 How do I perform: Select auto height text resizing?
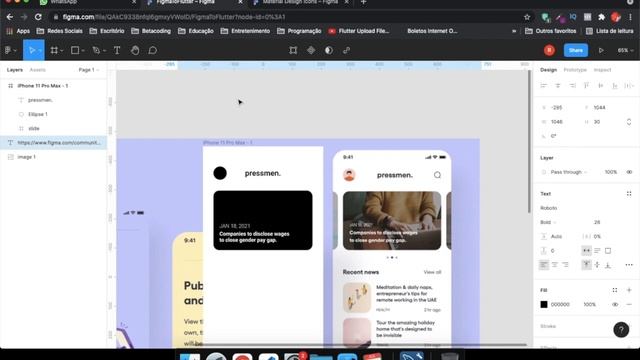click(x=597, y=251)
